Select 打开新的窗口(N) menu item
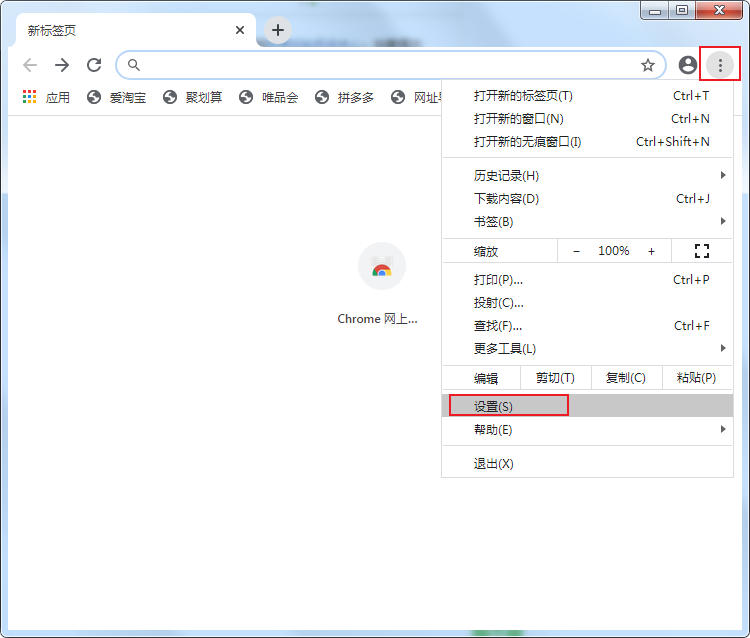 tap(587, 119)
